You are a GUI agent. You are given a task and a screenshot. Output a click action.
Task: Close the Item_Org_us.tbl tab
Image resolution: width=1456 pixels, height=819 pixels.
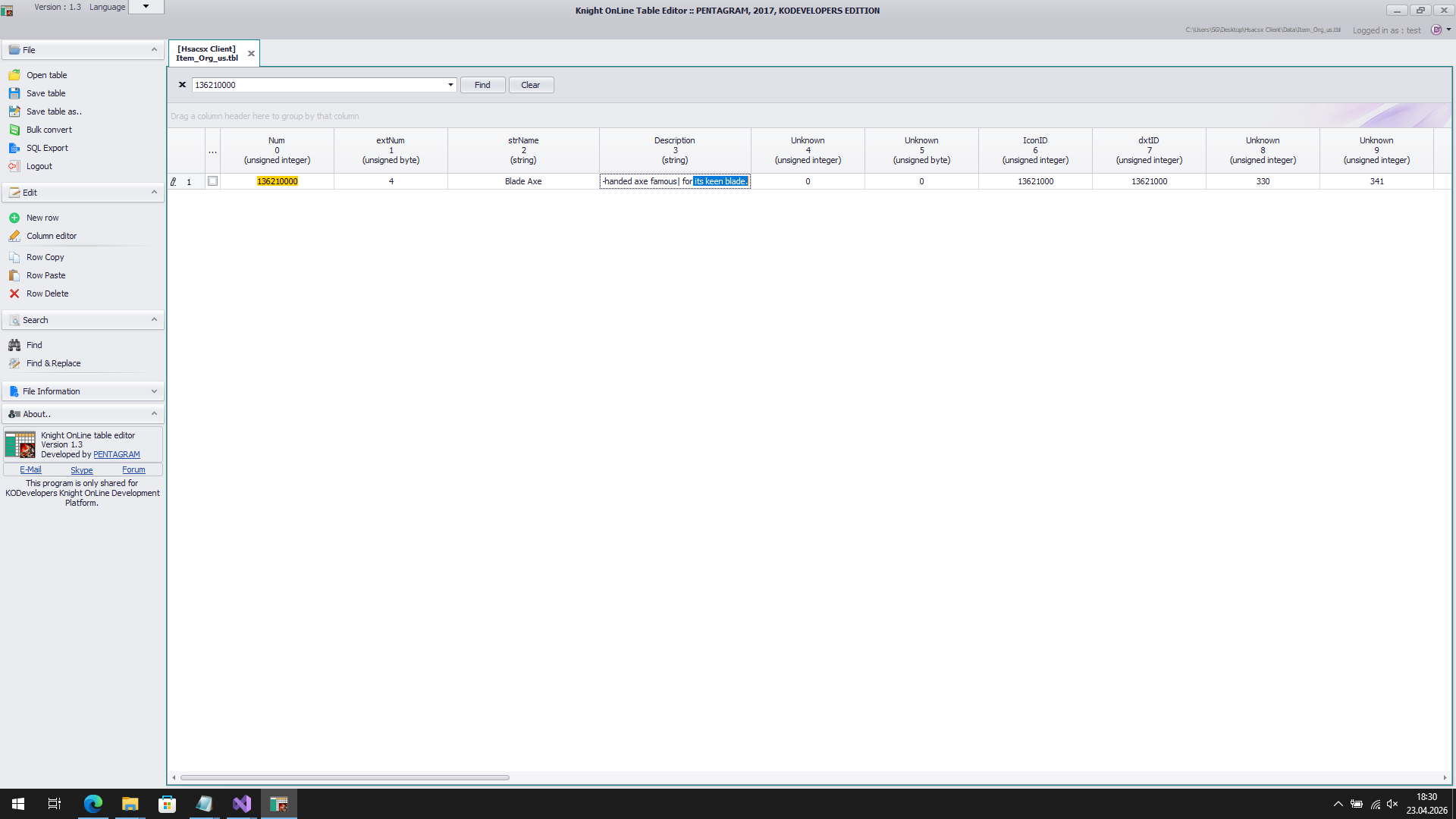(251, 54)
